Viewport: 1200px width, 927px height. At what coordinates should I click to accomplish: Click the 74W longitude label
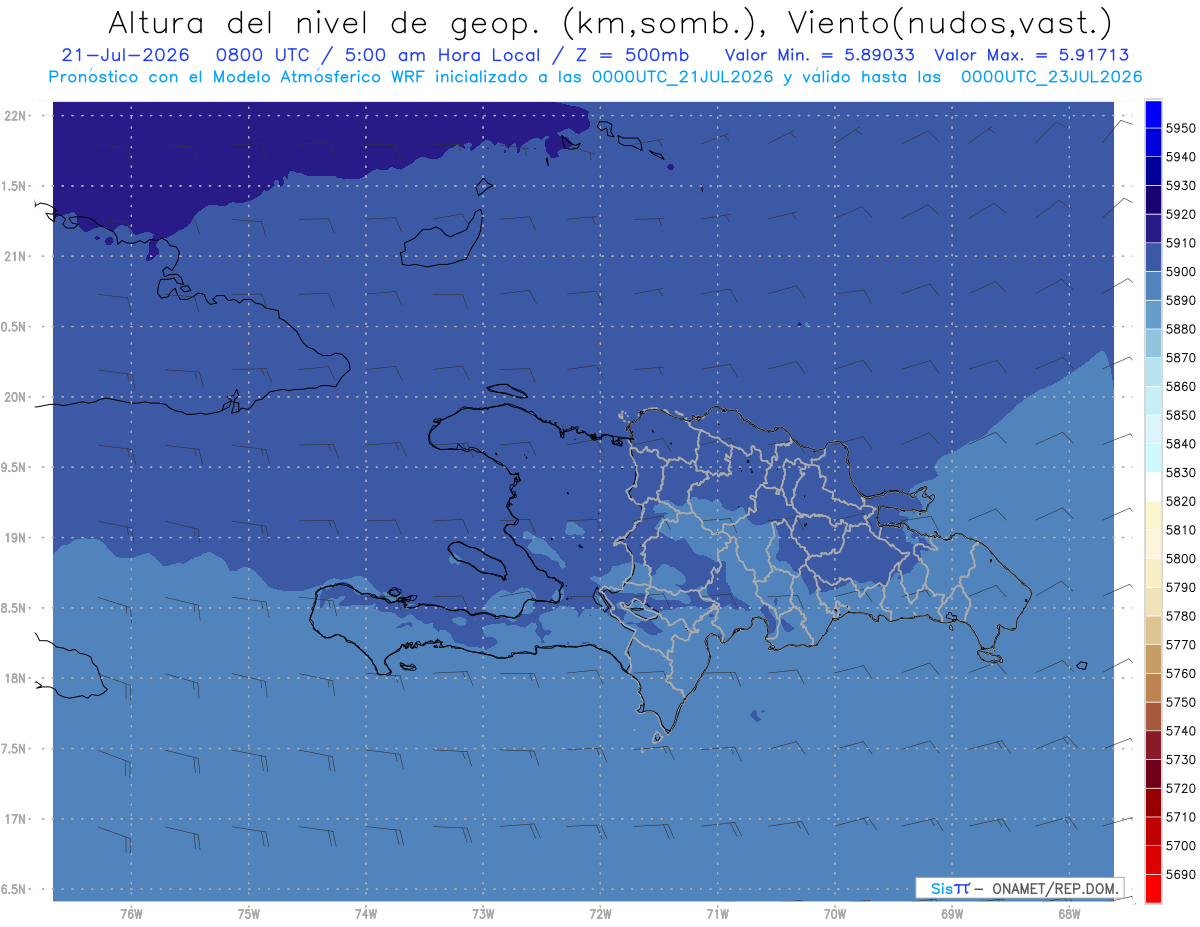pos(366,914)
